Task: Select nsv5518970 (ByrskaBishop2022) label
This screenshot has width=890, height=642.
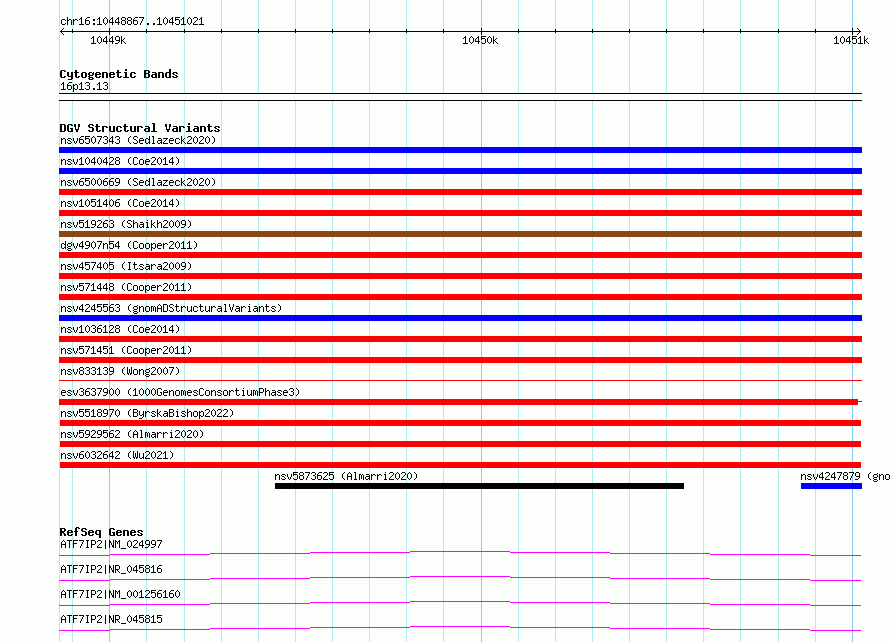Action: [147, 413]
